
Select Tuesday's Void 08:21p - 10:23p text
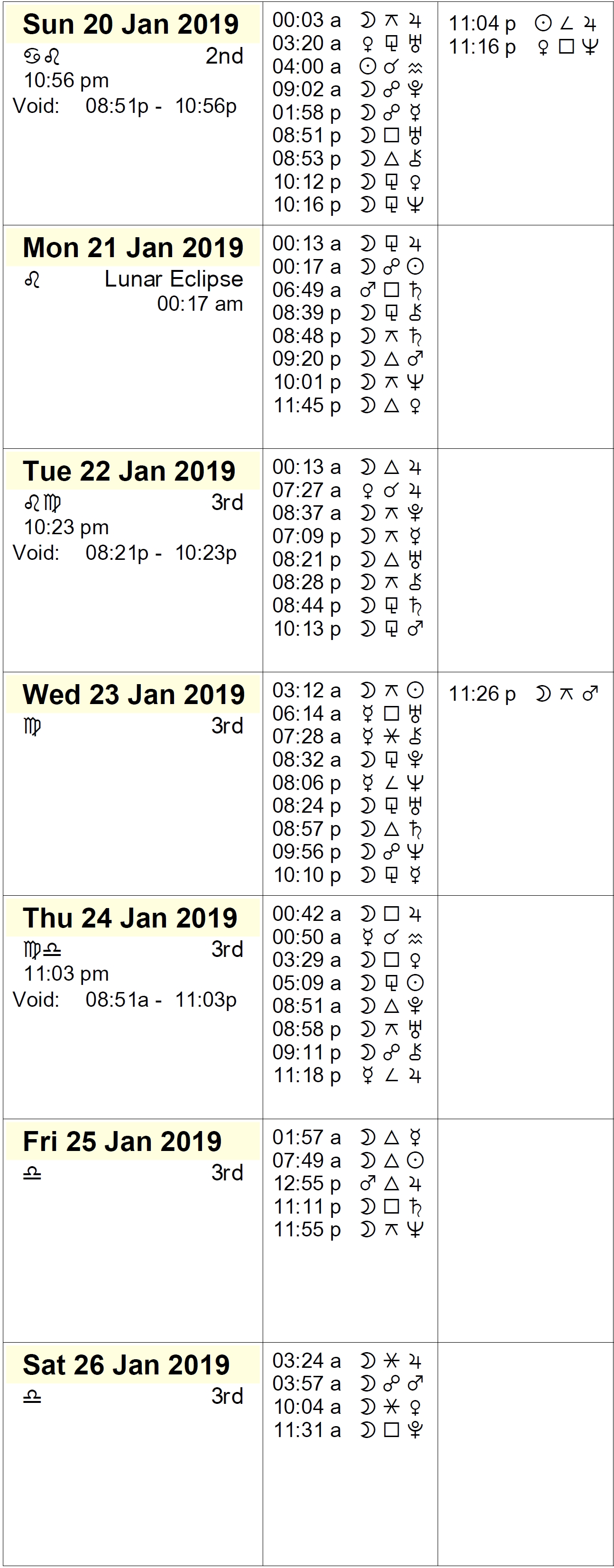click(125, 553)
